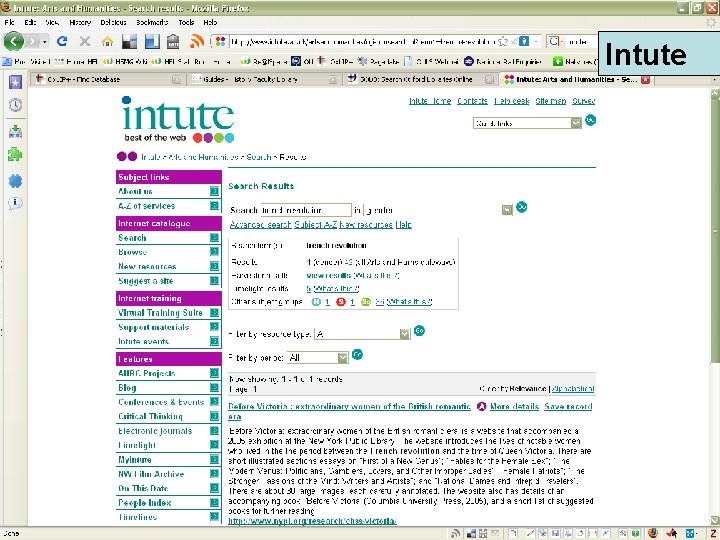
Task: Open the Home page icon in toolbar
Action: pos(107,42)
